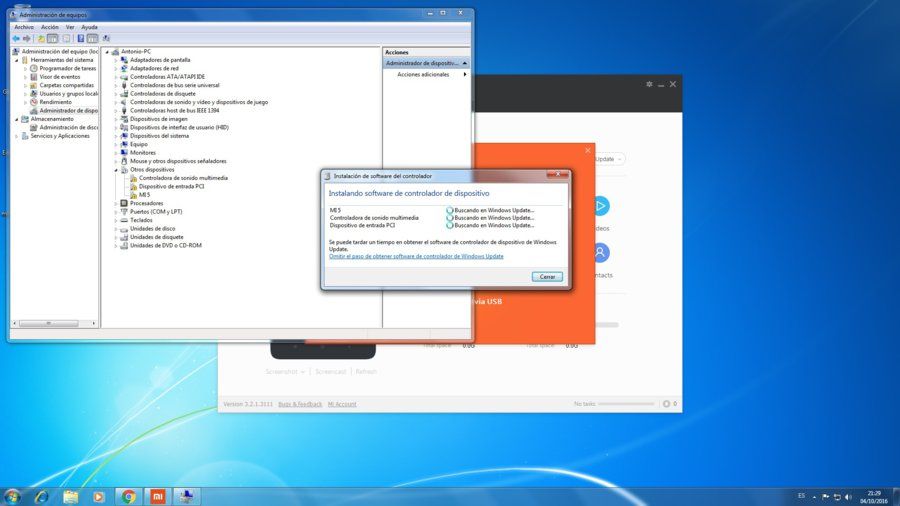Click the Procesadores chip icon
This screenshot has width=900, height=506.
point(124,203)
